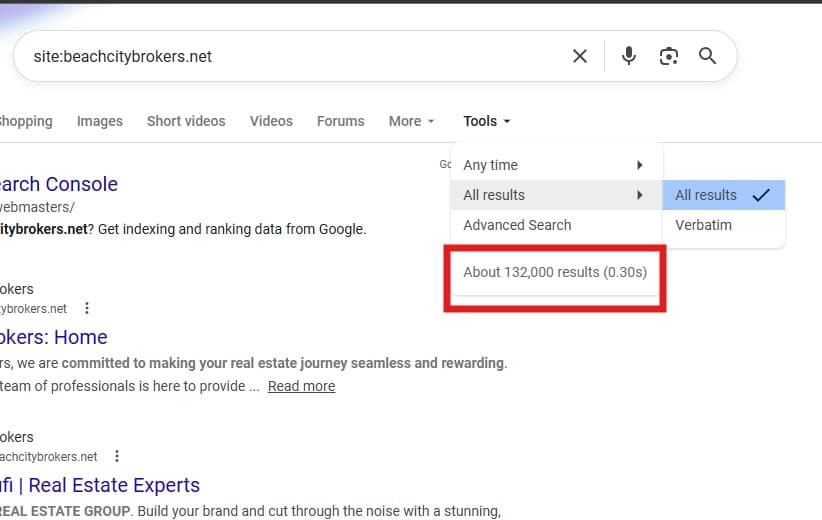Open the Real Estate Experts result link
Image resolution: width=822 pixels, height=520 pixels.
point(100,485)
